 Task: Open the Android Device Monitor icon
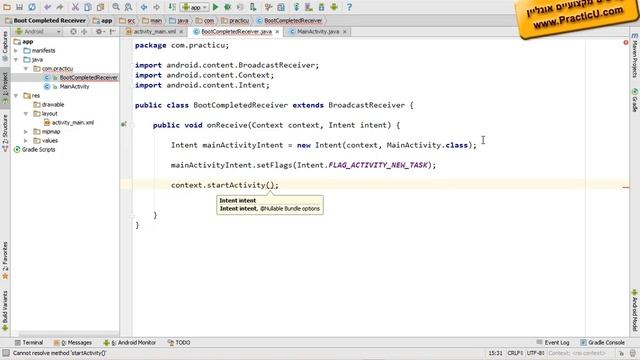coord(334,7)
